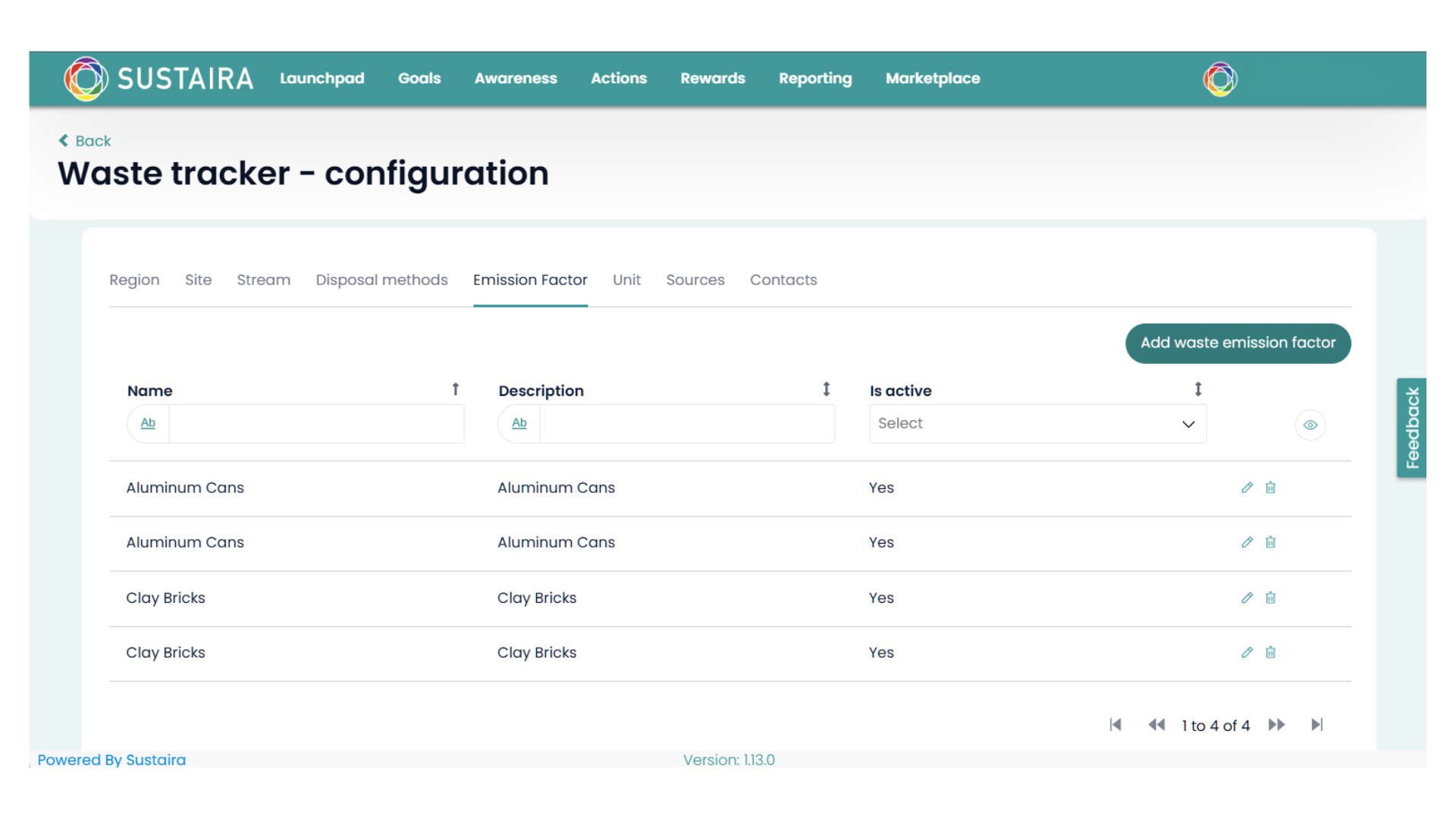Jump to the last page of results

pyautogui.click(x=1317, y=725)
